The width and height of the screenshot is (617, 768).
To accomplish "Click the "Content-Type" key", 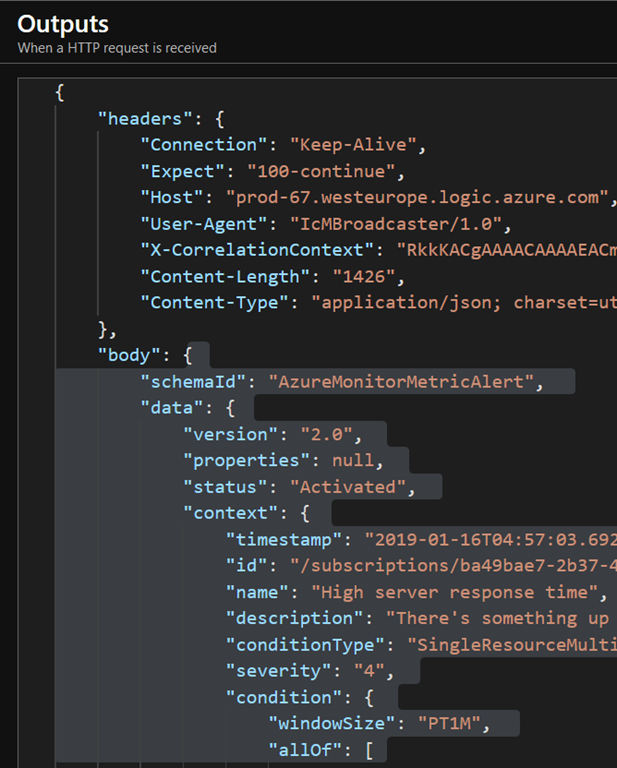I will (214, 303).
